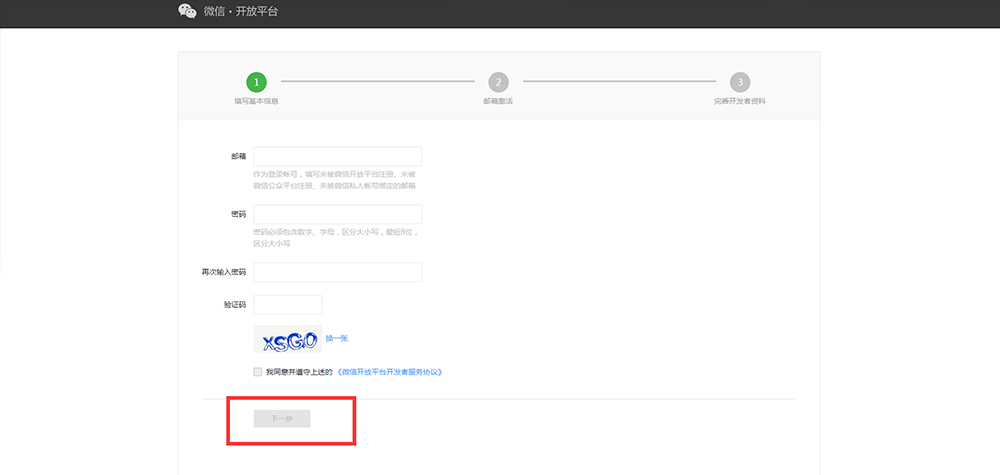Click the 再次输入密码 field label
The width and height of the screenshot is (1000, 475).
[x=224, y=272]
